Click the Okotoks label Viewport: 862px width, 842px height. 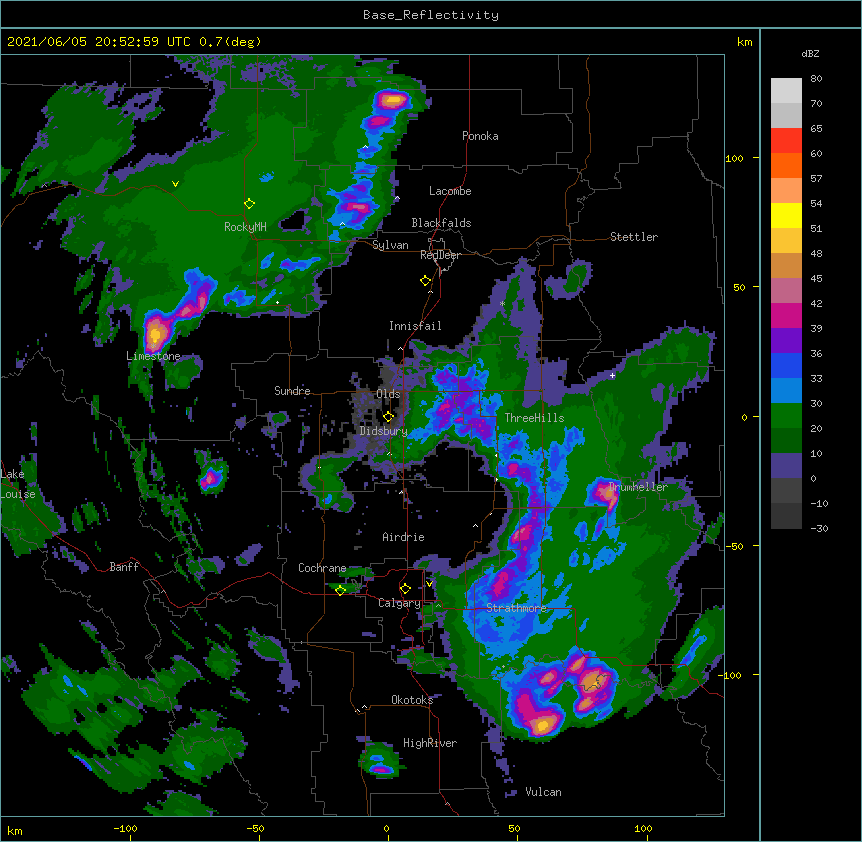pos(412,700)
